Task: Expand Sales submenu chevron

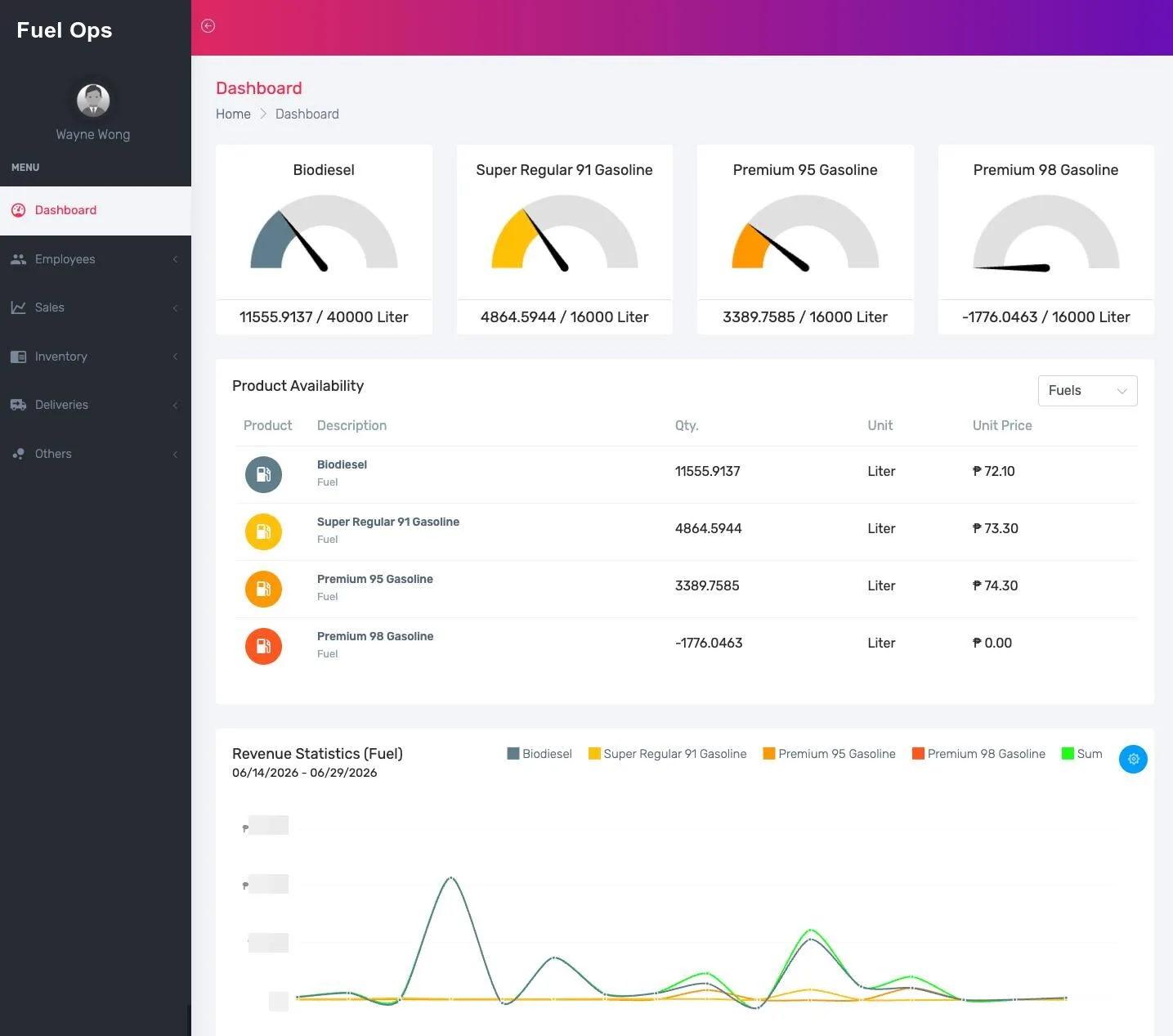Action: 175,307
